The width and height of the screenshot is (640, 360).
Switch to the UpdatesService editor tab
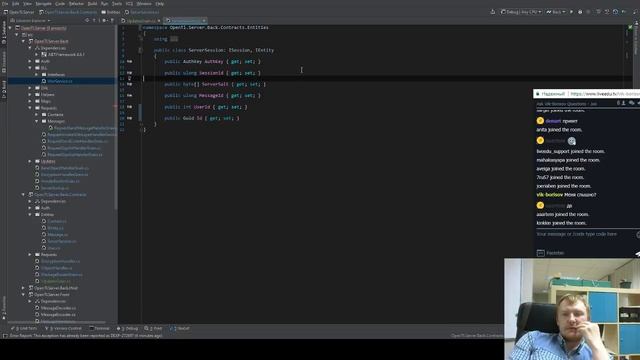click(141, 20)
